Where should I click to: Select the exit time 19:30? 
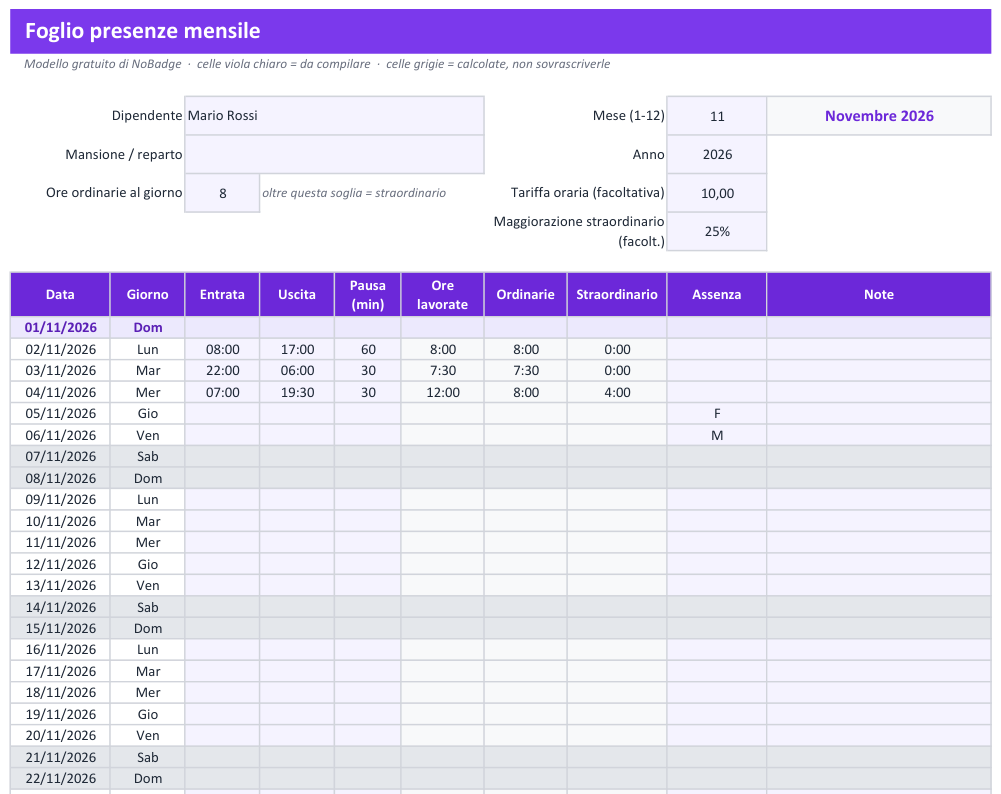click(x=297, y=392)
